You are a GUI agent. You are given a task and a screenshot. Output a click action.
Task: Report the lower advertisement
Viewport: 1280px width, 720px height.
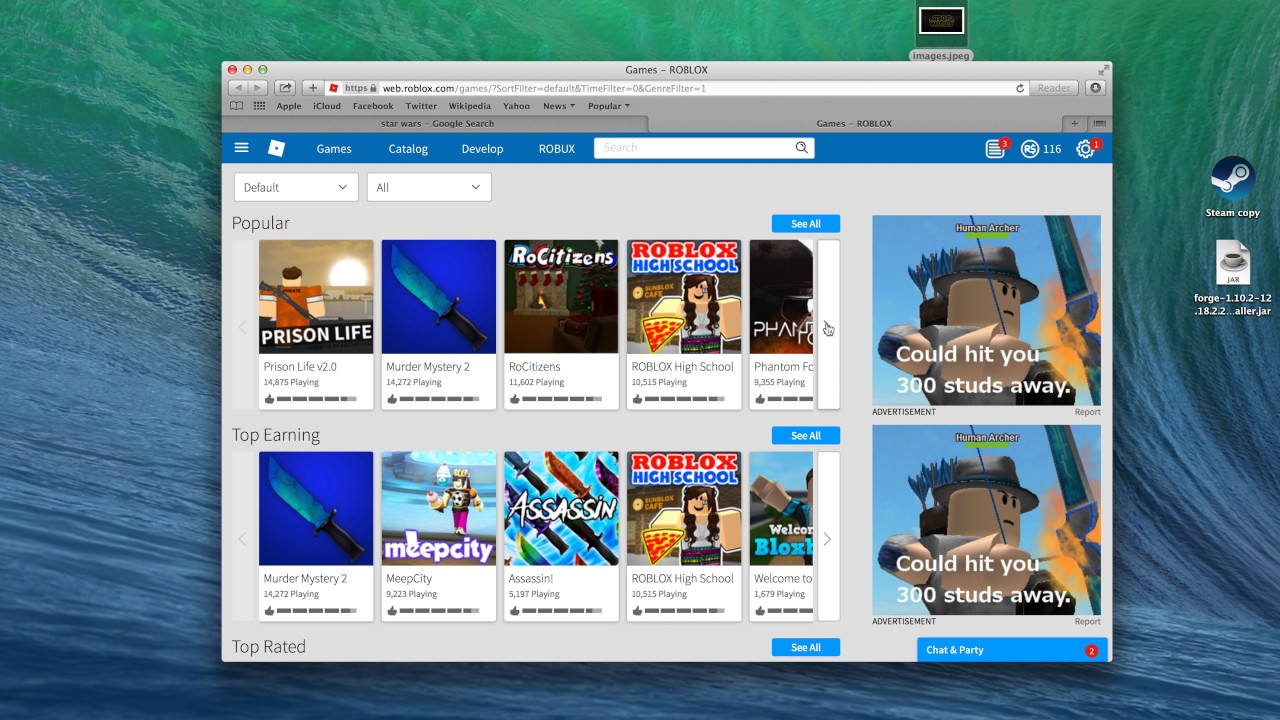coord(1087,622)
